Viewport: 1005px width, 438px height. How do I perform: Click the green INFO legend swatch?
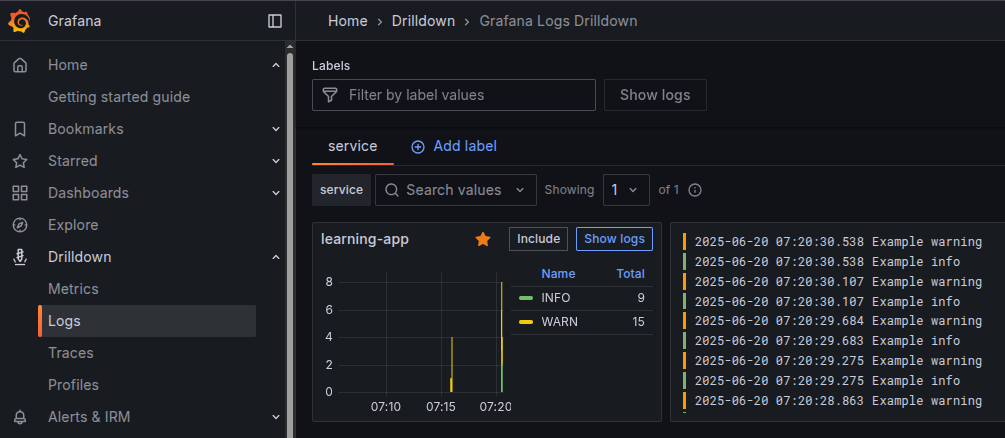pyautogui.click(x=526, y=298)
